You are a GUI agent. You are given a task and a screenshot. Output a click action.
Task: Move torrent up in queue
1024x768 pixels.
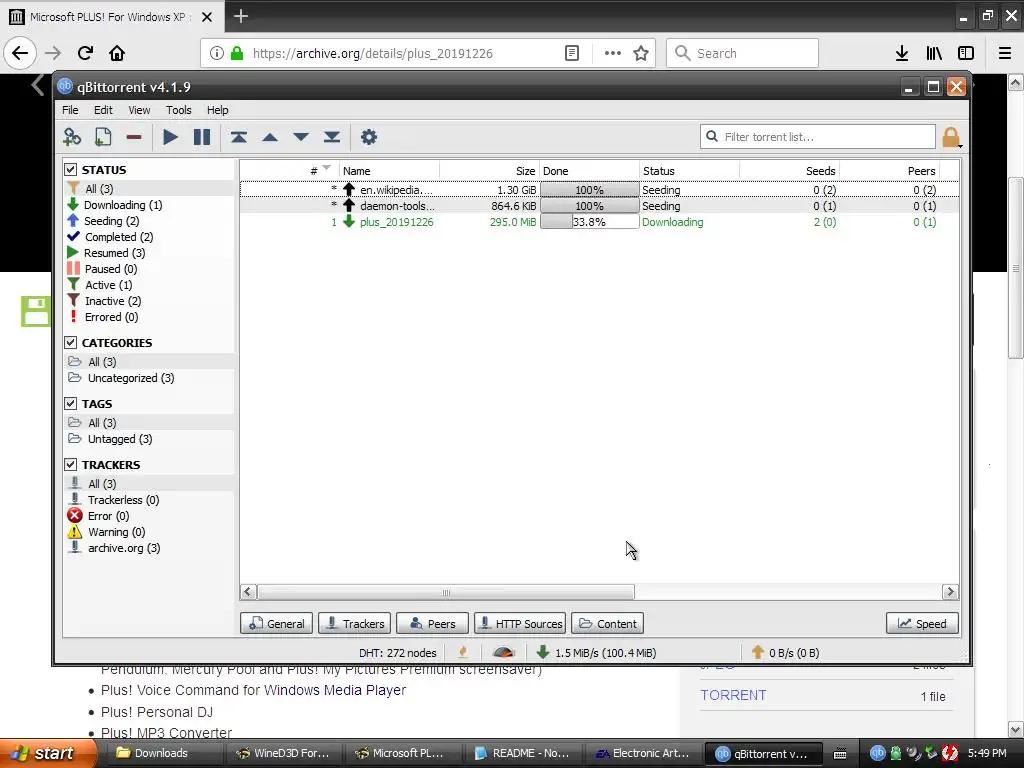tap(270, 137)
